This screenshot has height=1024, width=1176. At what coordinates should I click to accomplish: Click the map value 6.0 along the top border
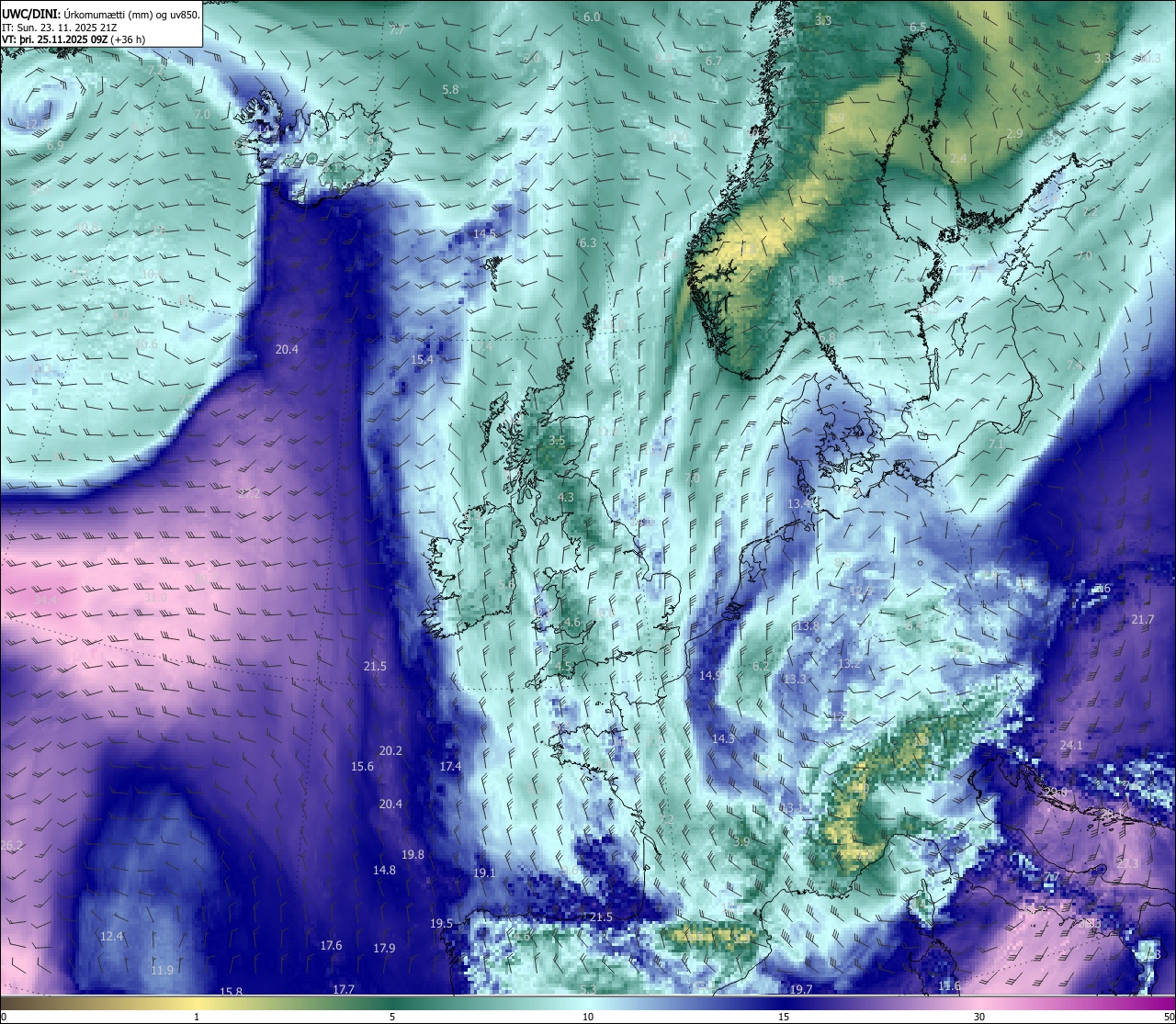pyautogui.click(x=592, y=17)
